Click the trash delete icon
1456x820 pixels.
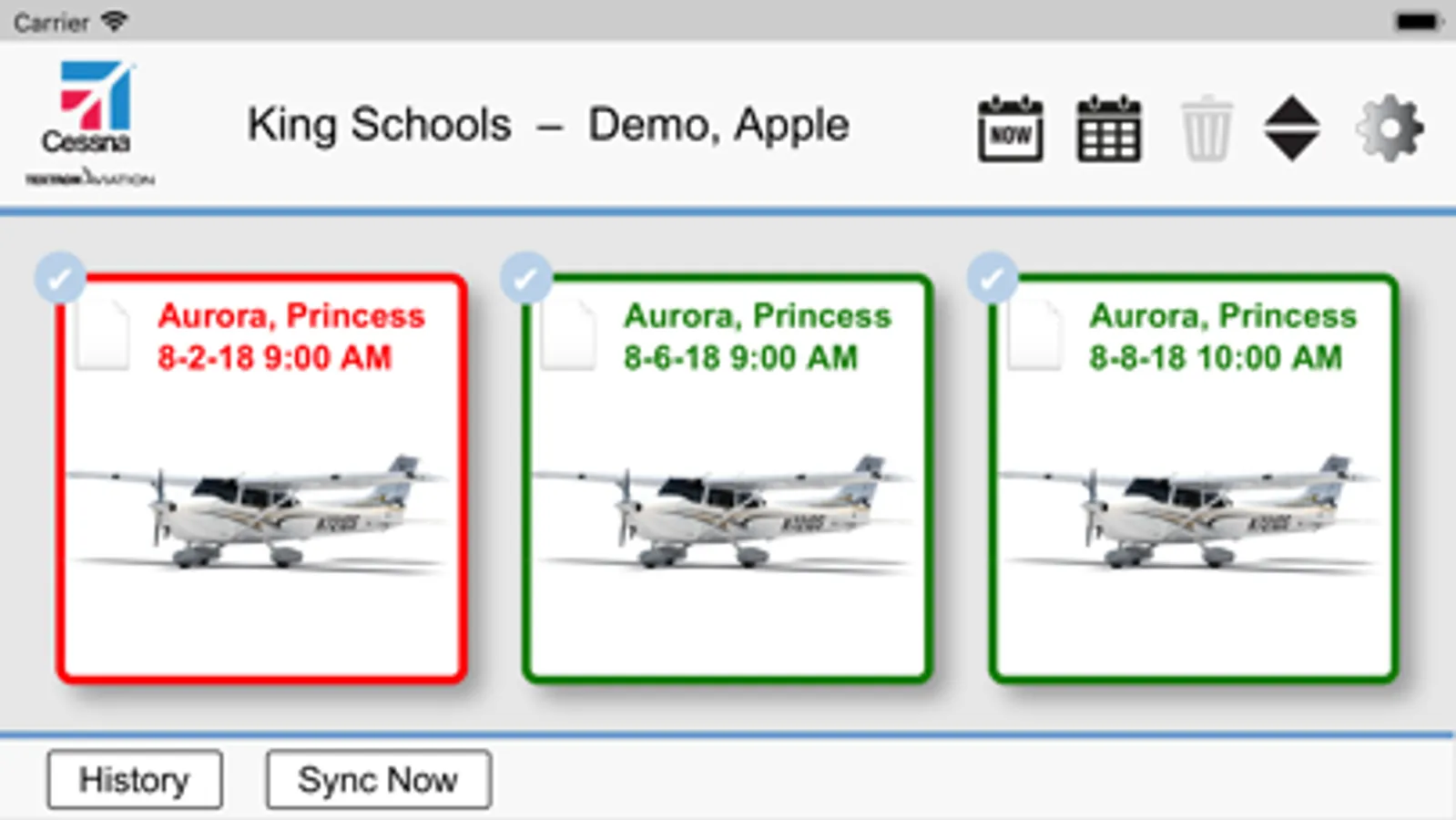coord(1207,128)
